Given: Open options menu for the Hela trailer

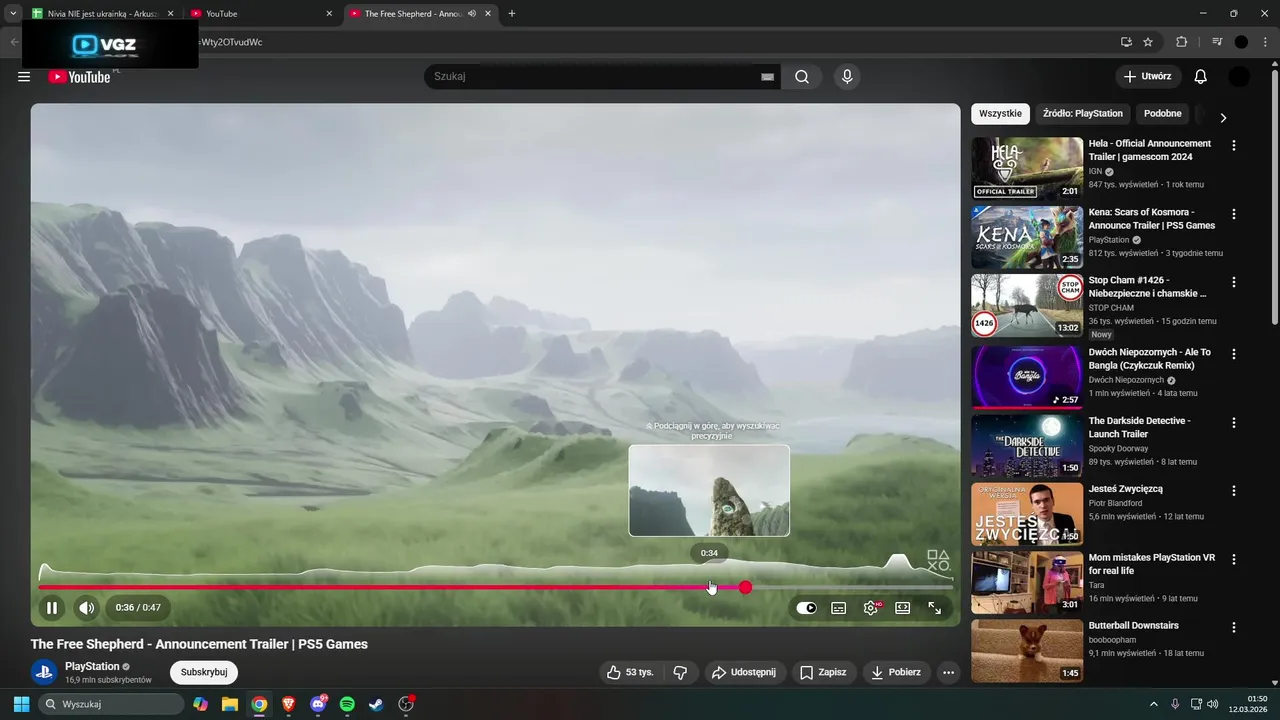Looking at the screenshot, I should click(x=1233, y=145).
